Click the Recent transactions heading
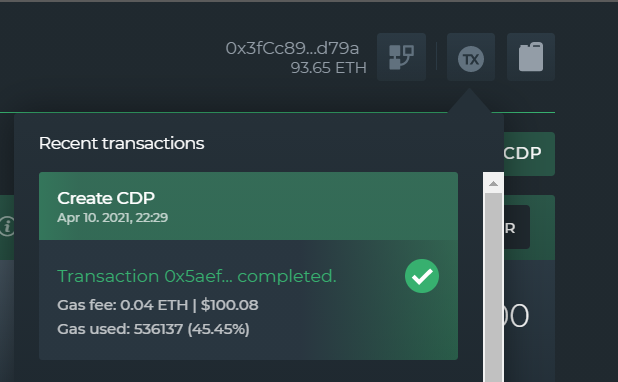Viewport: 618px width, 382px height. (121, 143)
